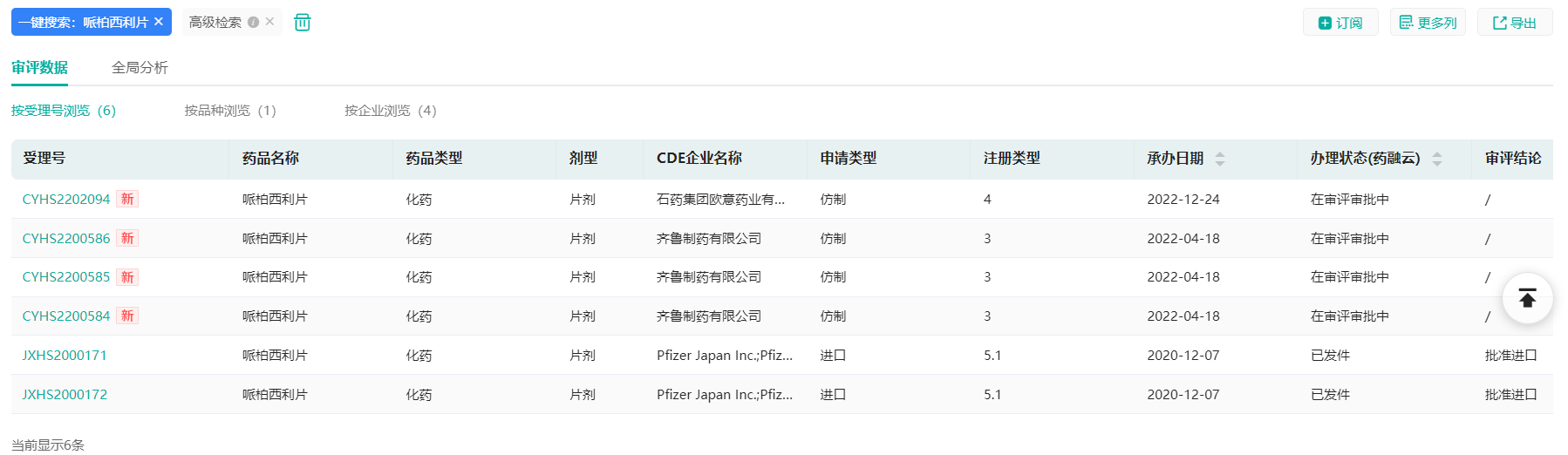Viewport: 1568px width, 455px height.
Task: Sort by 办理状态(药融云) column
Action: (1437, 159)
